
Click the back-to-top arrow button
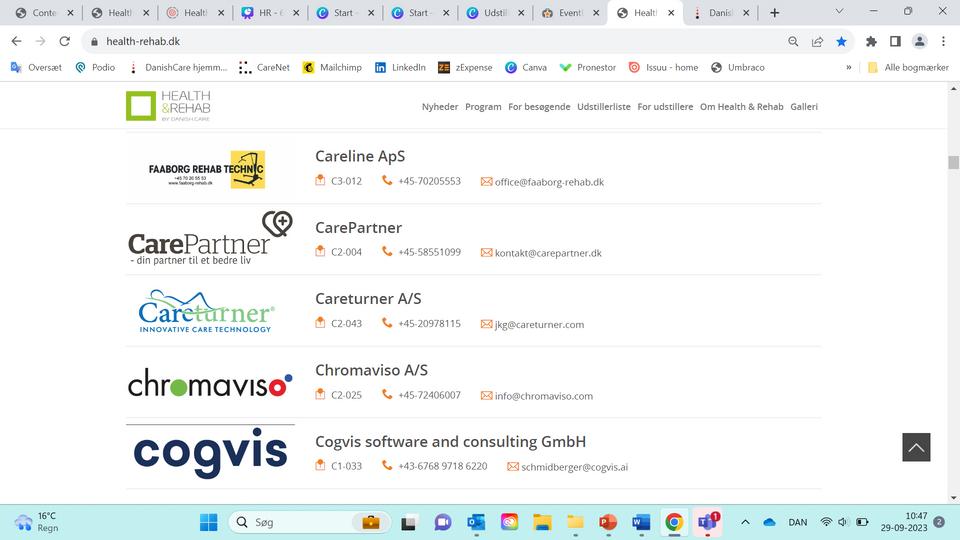916,448
